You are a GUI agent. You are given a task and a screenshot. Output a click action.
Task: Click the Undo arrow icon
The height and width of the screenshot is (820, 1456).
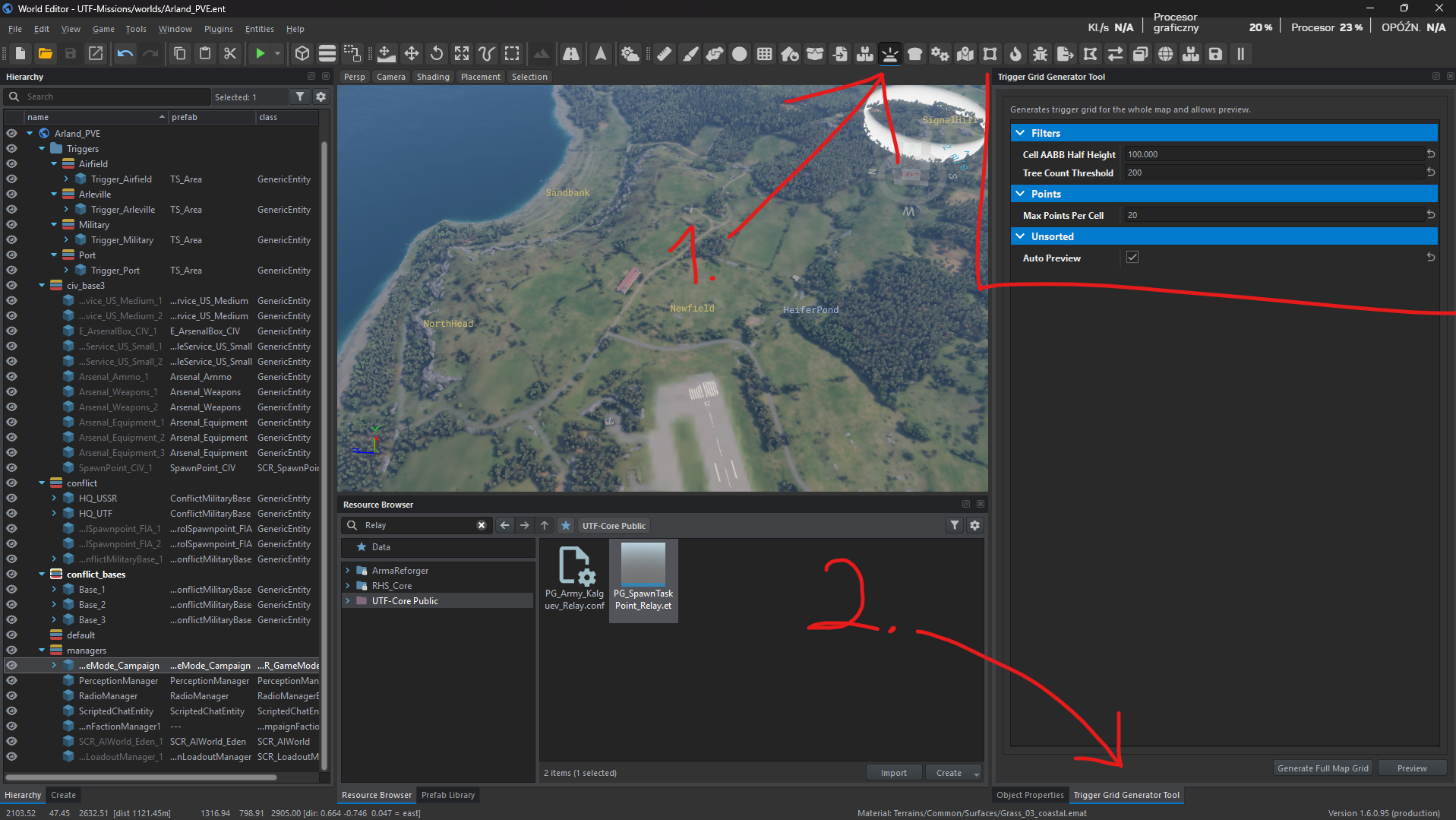click(x=125, y=53)
